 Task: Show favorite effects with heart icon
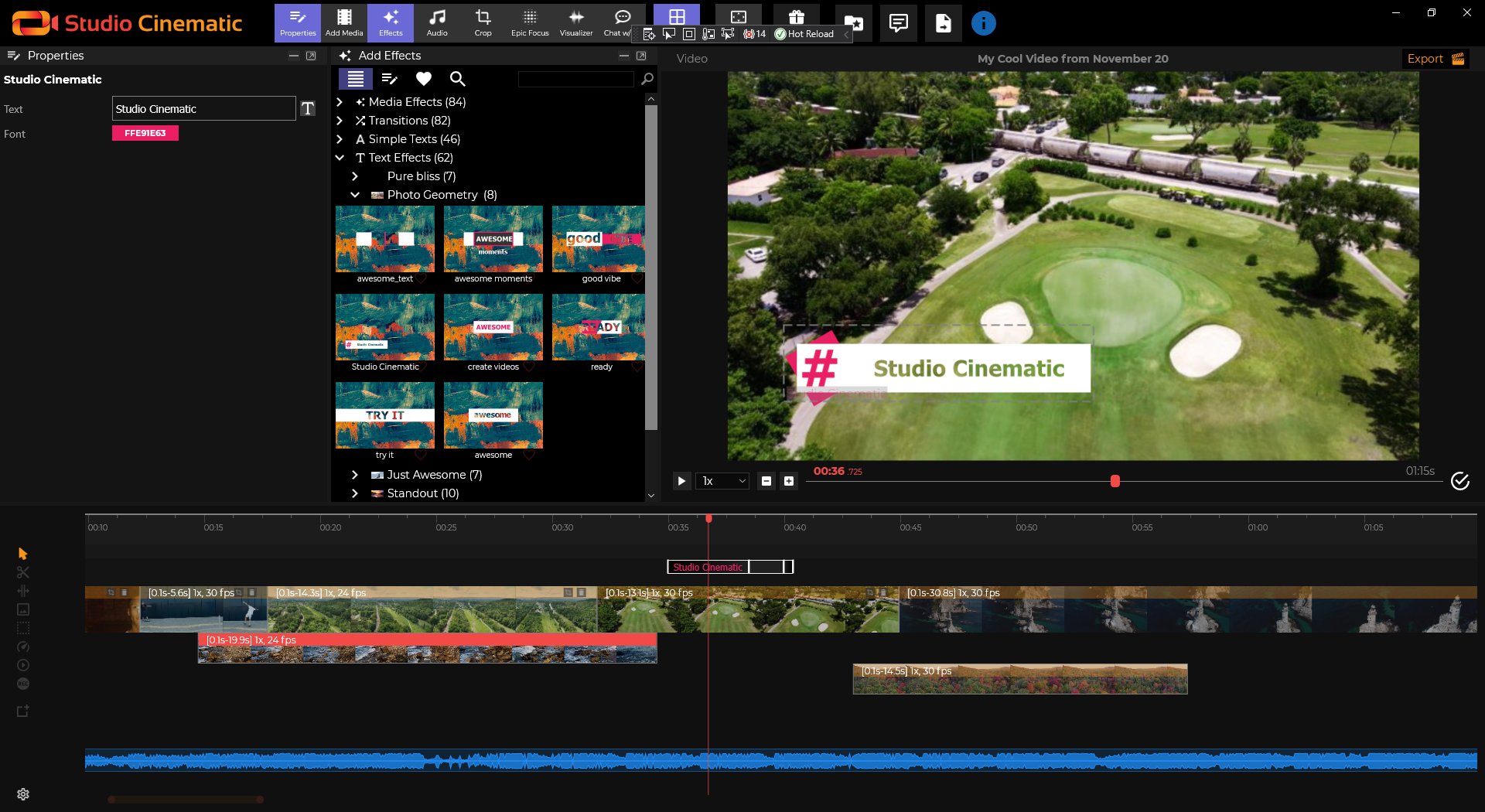[423, 79]
